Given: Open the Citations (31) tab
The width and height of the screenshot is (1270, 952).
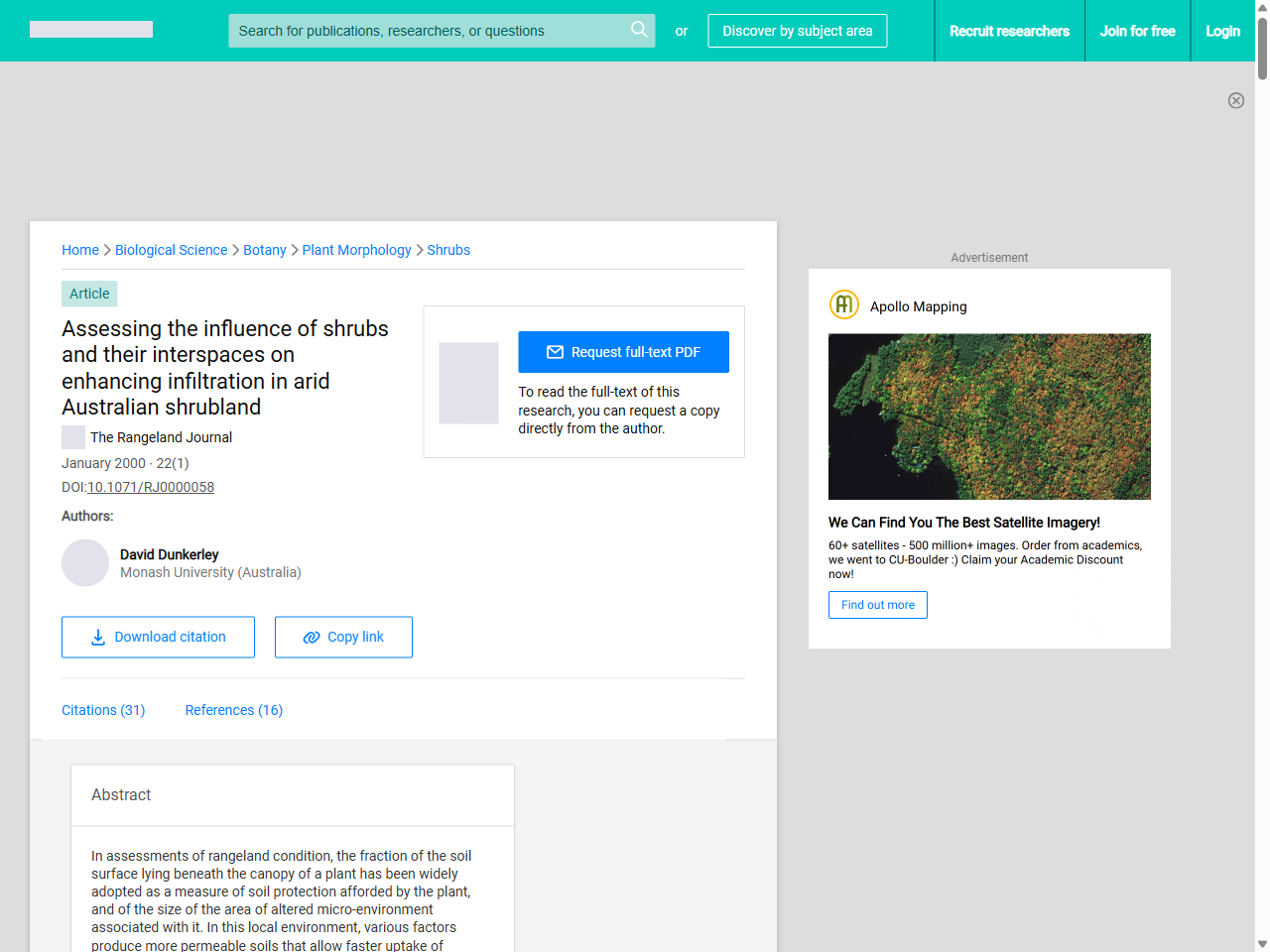Looking at the screenshot, I should pyautogui.click(x=103, y=710).
